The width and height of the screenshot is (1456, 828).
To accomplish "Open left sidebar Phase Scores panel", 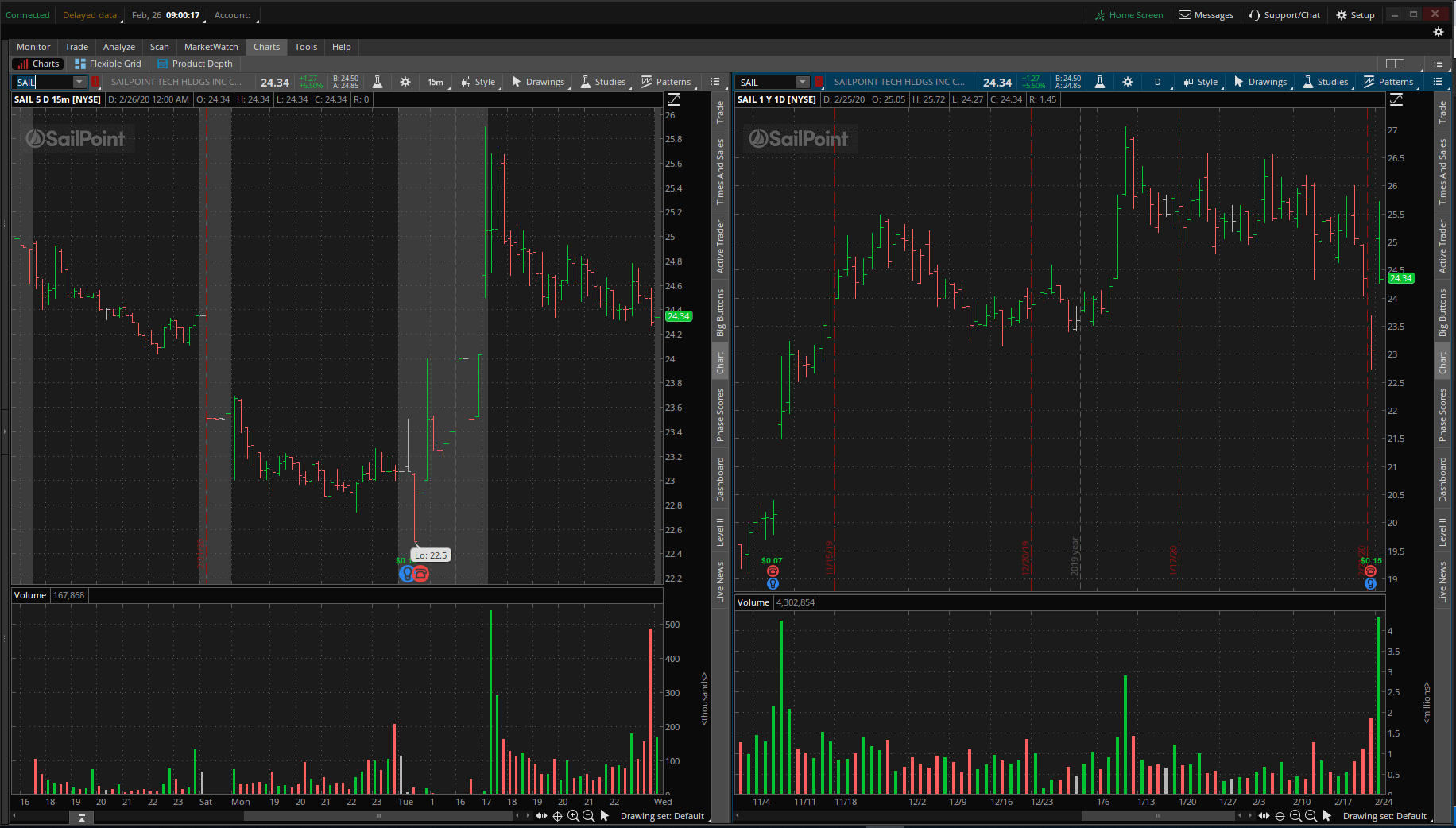I will pyautogui.click(x=720, y=416).
